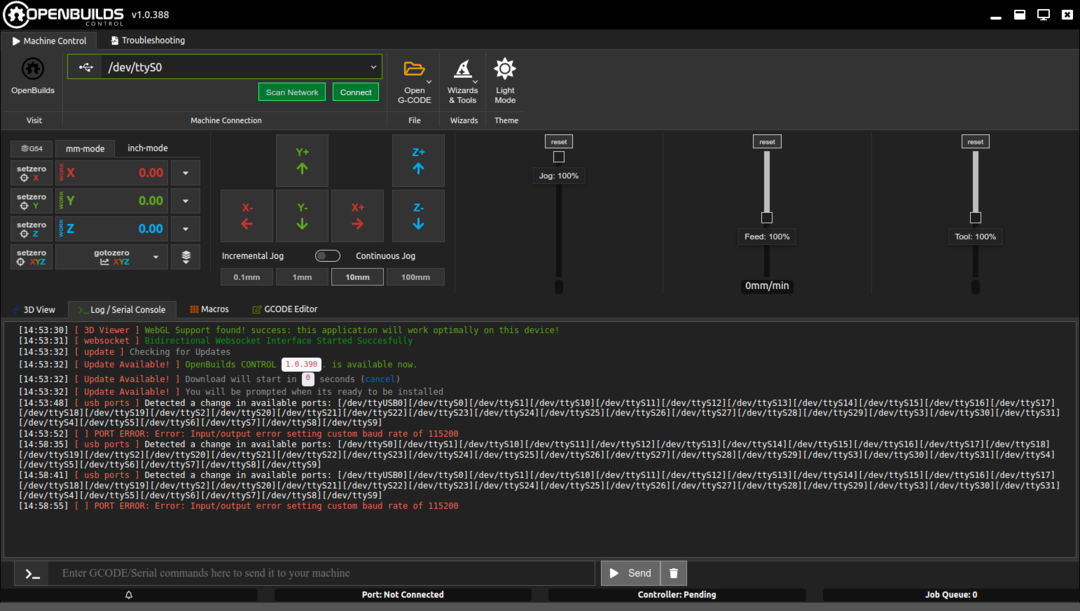Clear the serial console with trash icon
Screen dimensions: 1080x611
click(x=674, y=573)
